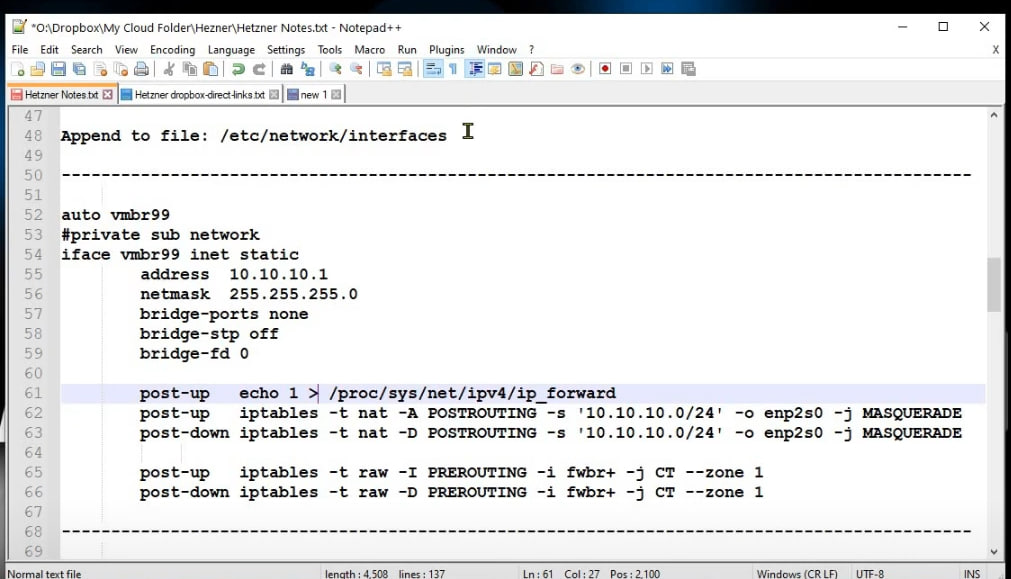The width and height of the screenshot is (1011, 579).
Task: Click the Save file toolbar icon
Action: pos(58,69)
